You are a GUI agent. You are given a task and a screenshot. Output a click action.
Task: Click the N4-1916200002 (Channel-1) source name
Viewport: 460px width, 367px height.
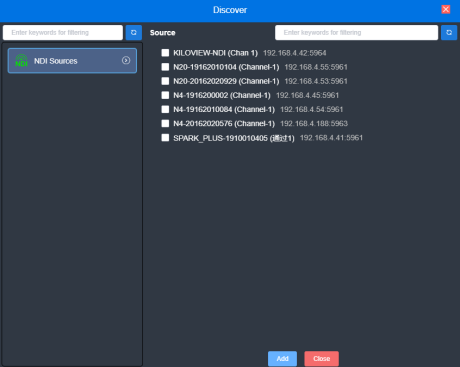(222, 95)
